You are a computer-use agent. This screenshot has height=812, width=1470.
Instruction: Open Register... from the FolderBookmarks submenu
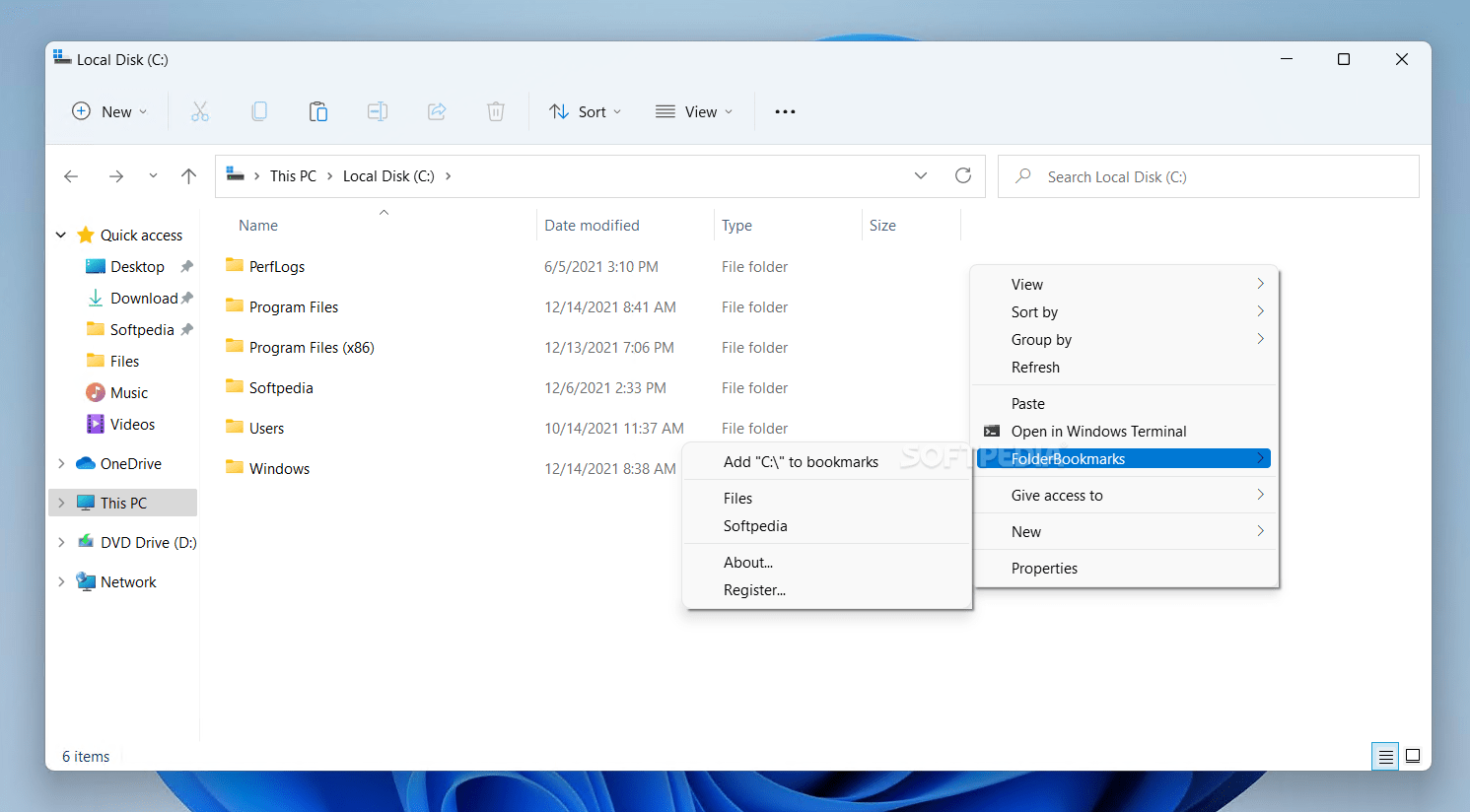click(754, 589)
